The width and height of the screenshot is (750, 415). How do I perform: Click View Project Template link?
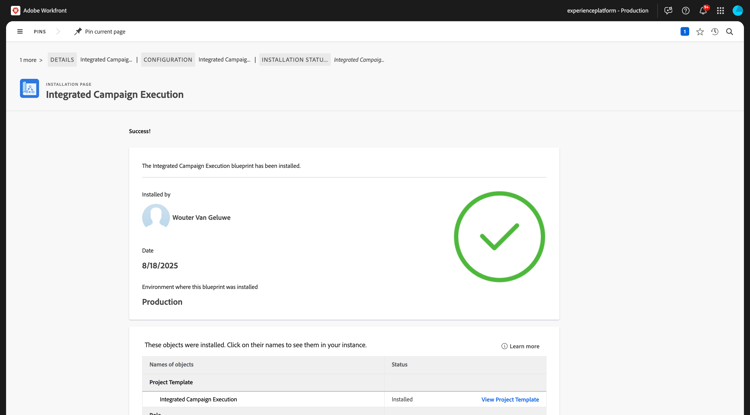tap(510, 399)
